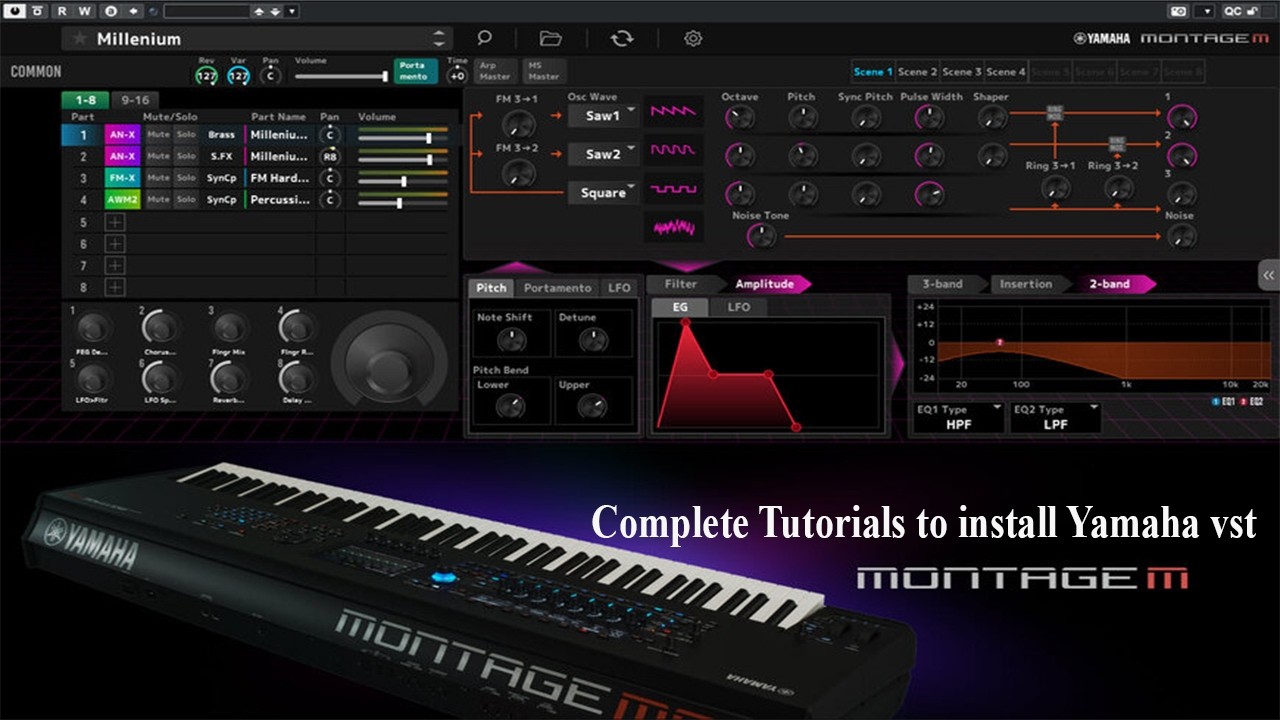Click the Noise level knob at right
Screen dimensions: 1280x720
tap(1181, 236)
